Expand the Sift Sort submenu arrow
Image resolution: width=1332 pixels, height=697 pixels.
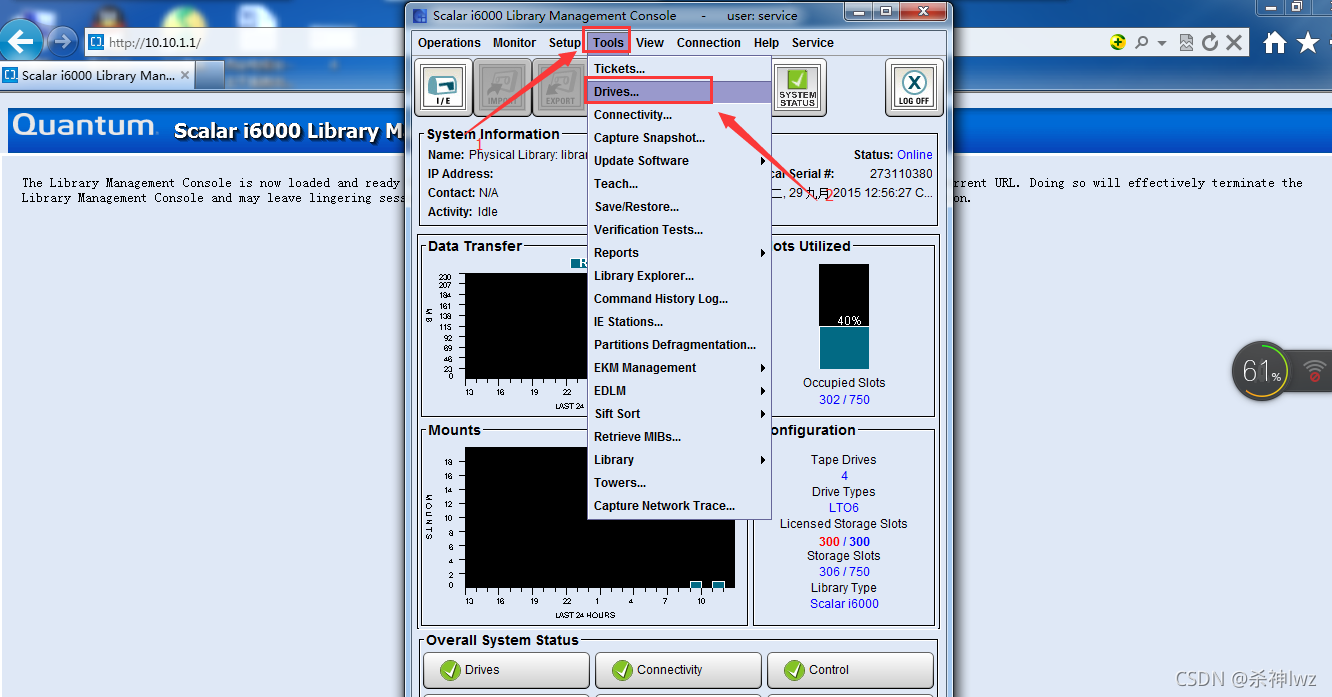click(x=763, y=414)
